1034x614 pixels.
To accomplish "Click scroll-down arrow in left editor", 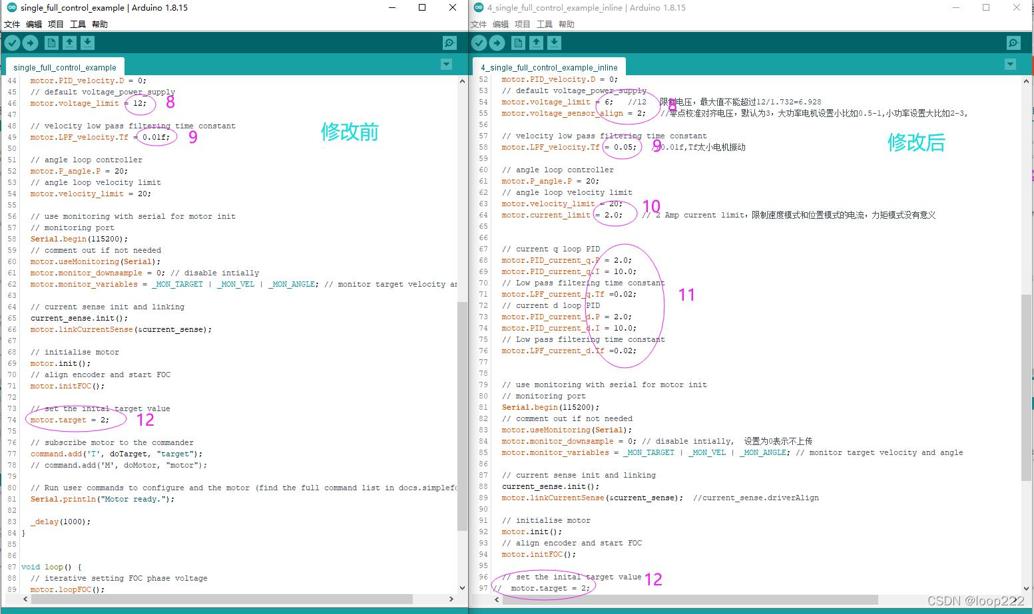I will coord(462,588).
